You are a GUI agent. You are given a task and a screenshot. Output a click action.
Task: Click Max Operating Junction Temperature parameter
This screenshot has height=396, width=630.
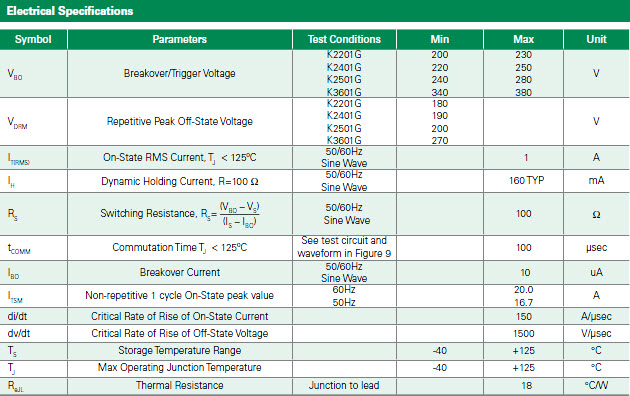click(180, 367)
